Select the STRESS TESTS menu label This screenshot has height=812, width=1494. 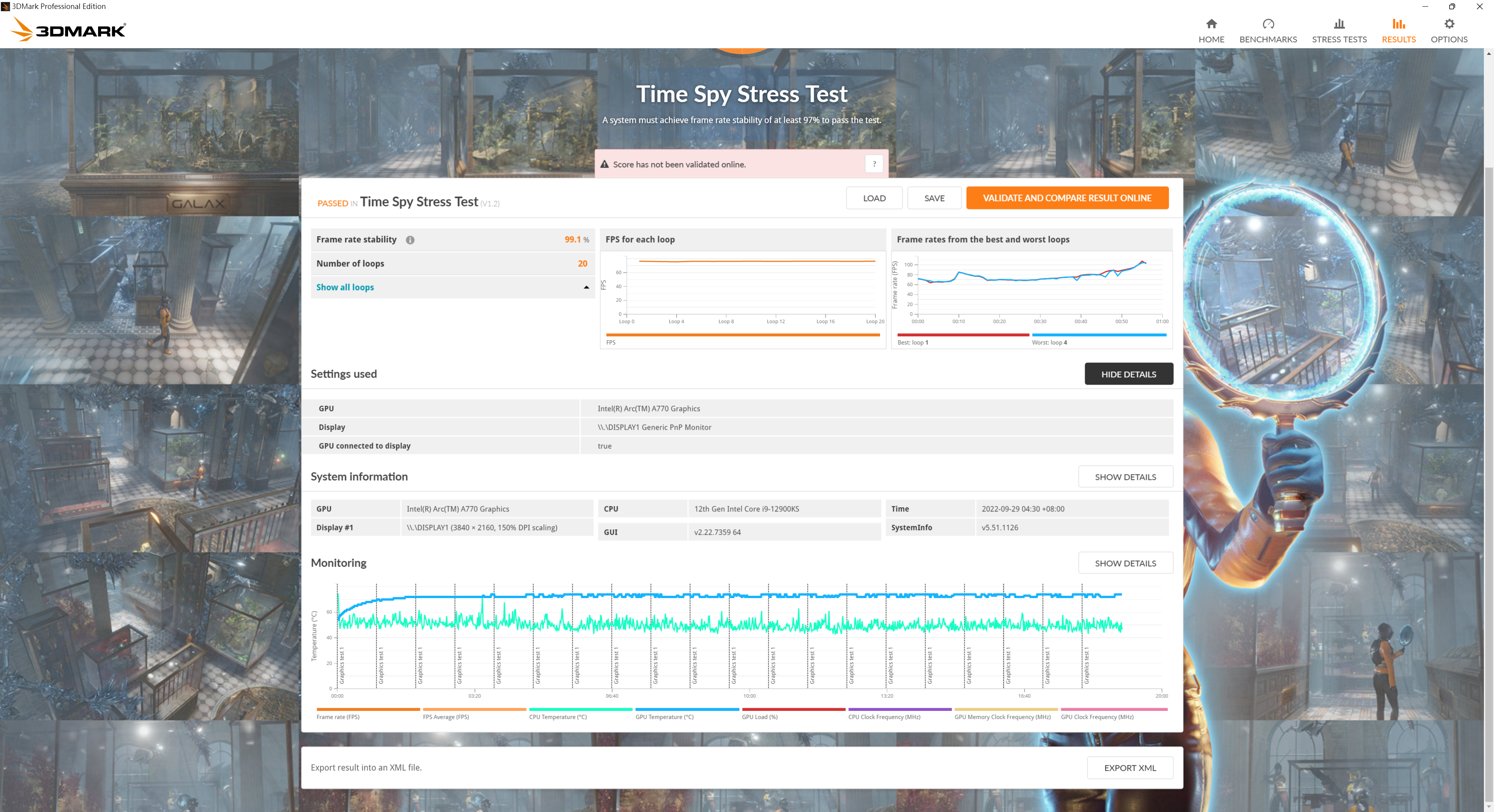[x=1339, y=39]
